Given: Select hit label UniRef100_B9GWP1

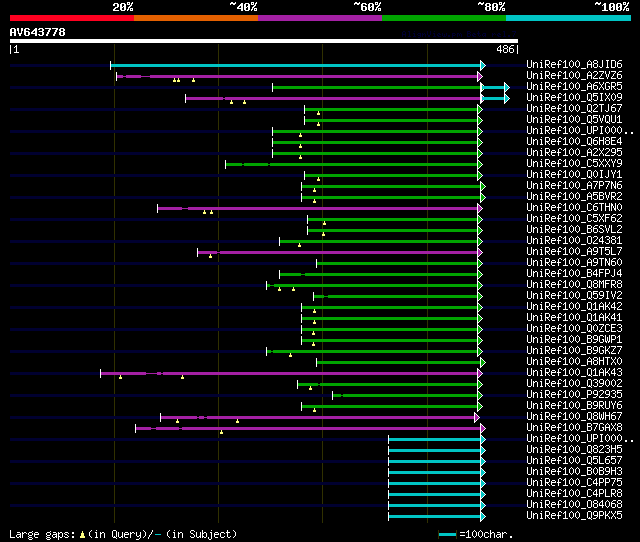Looking at the screenshot, I should [574, 340].
